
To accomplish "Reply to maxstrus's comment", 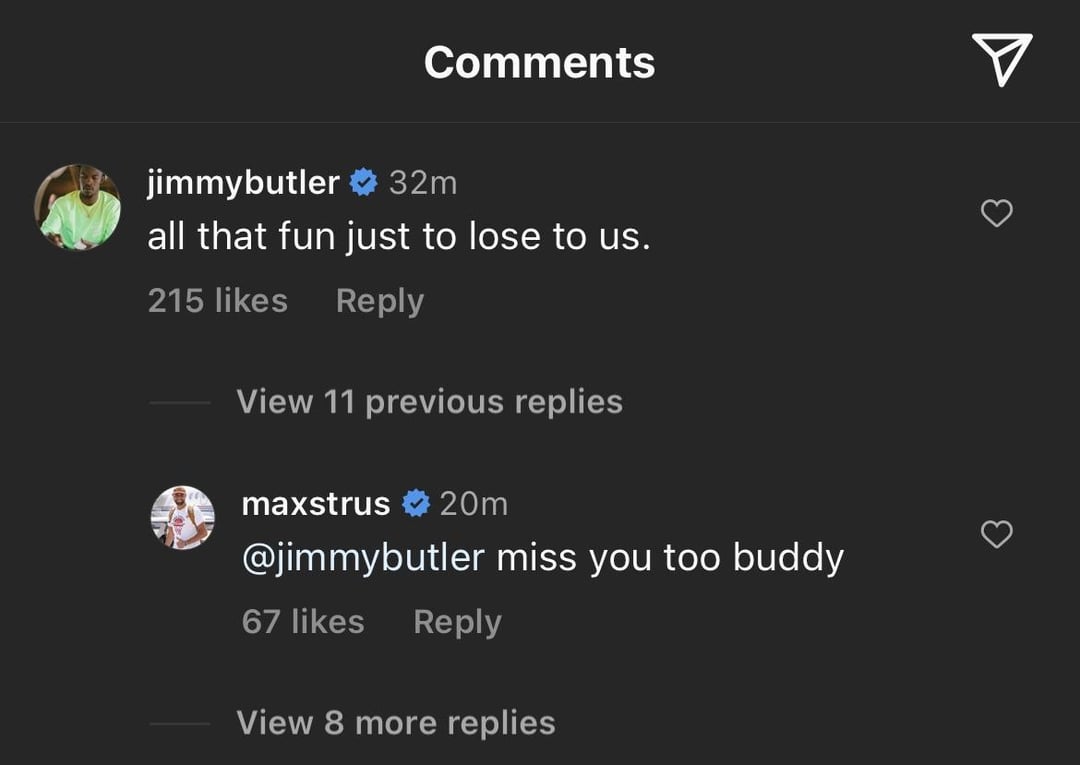I will 457,622.
